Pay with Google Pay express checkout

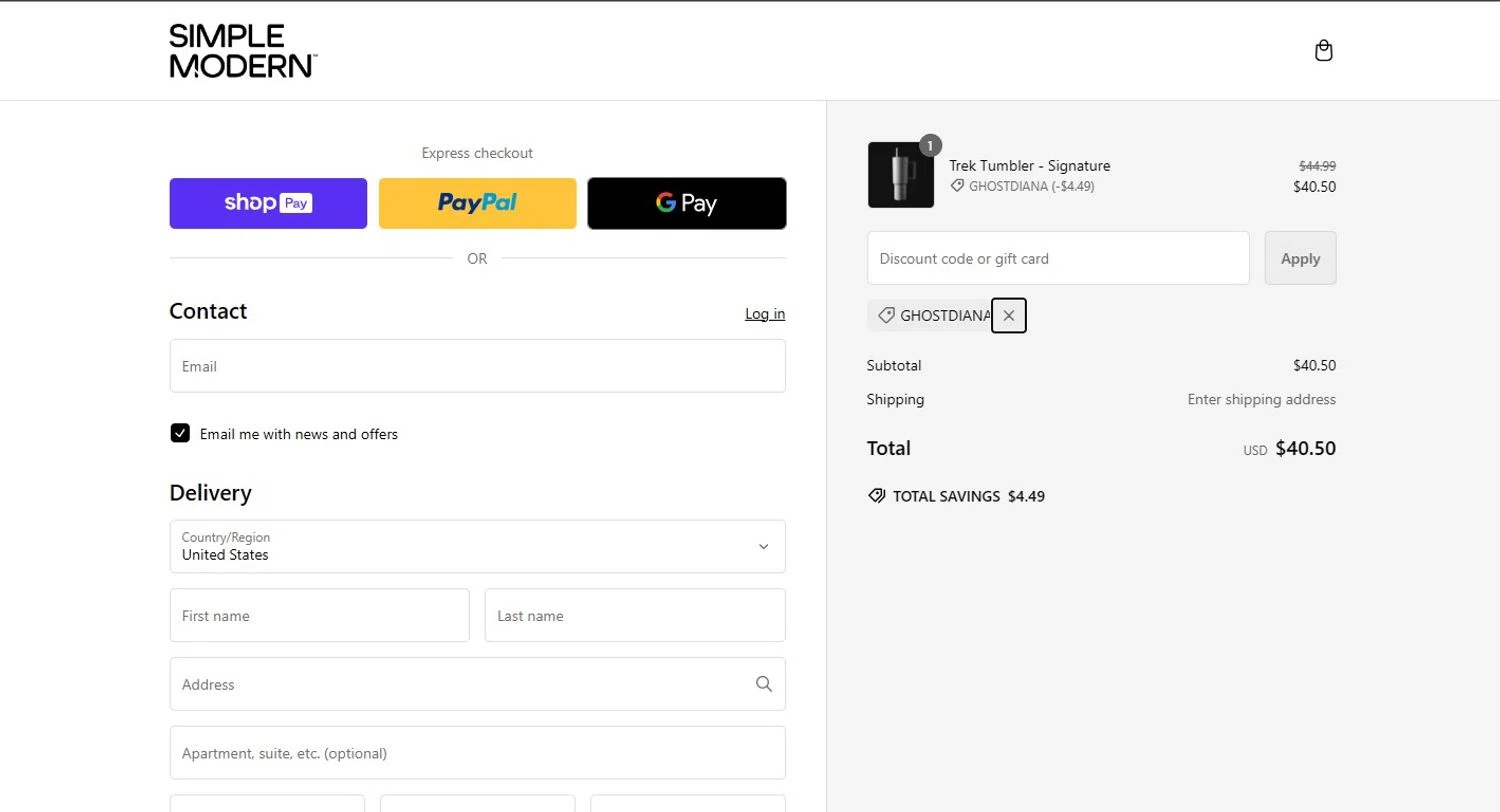coord(687,203)
